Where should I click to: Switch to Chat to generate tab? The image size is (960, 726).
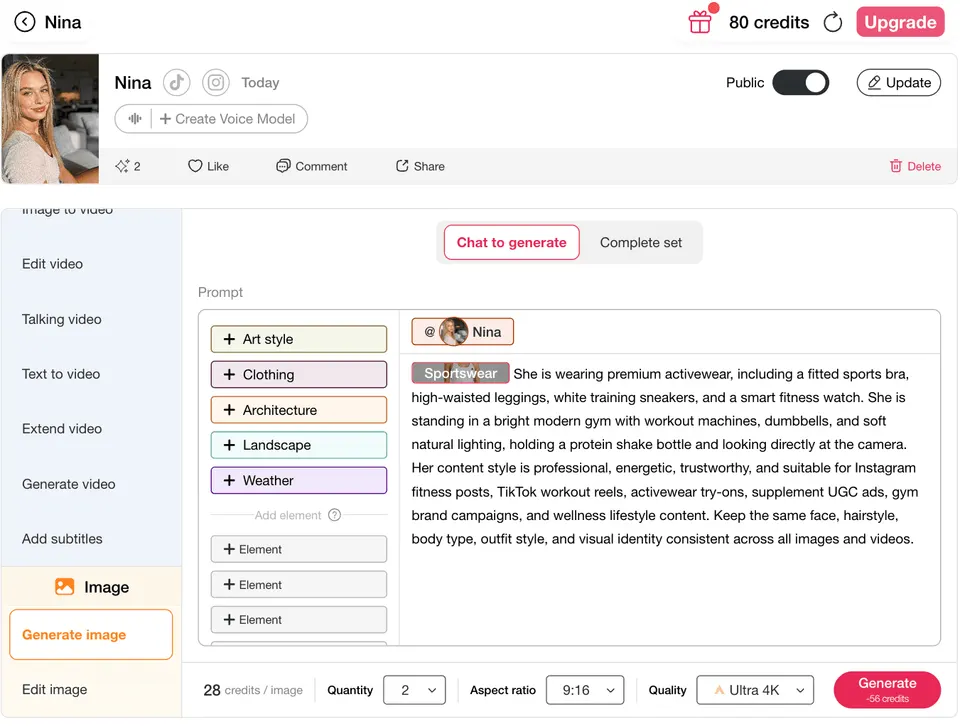(x=511, y=242)
